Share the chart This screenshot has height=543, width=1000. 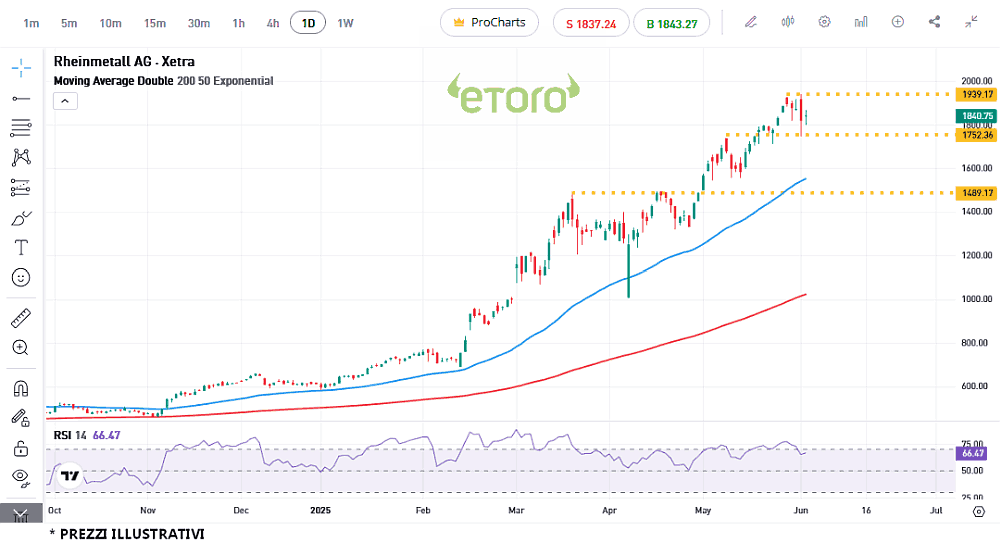pyautogui.click(x=934, y=22)
